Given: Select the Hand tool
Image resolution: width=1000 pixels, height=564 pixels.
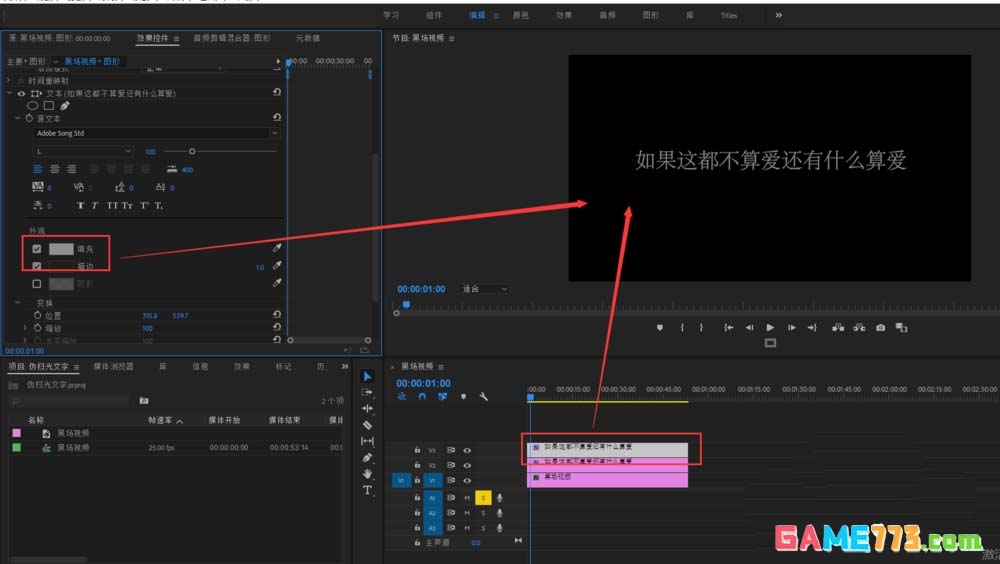Looking at the screenshot, I should pos(367,473).
